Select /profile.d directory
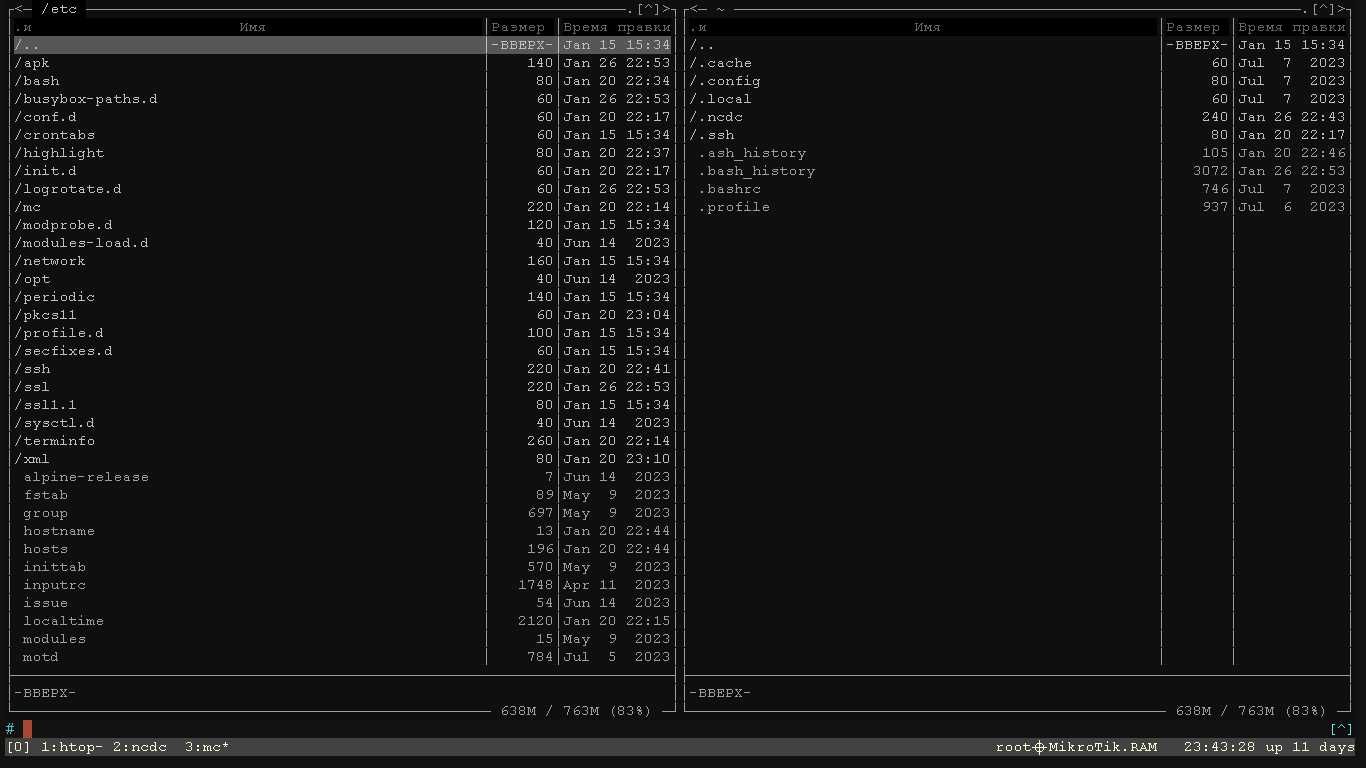 (343, 333)
